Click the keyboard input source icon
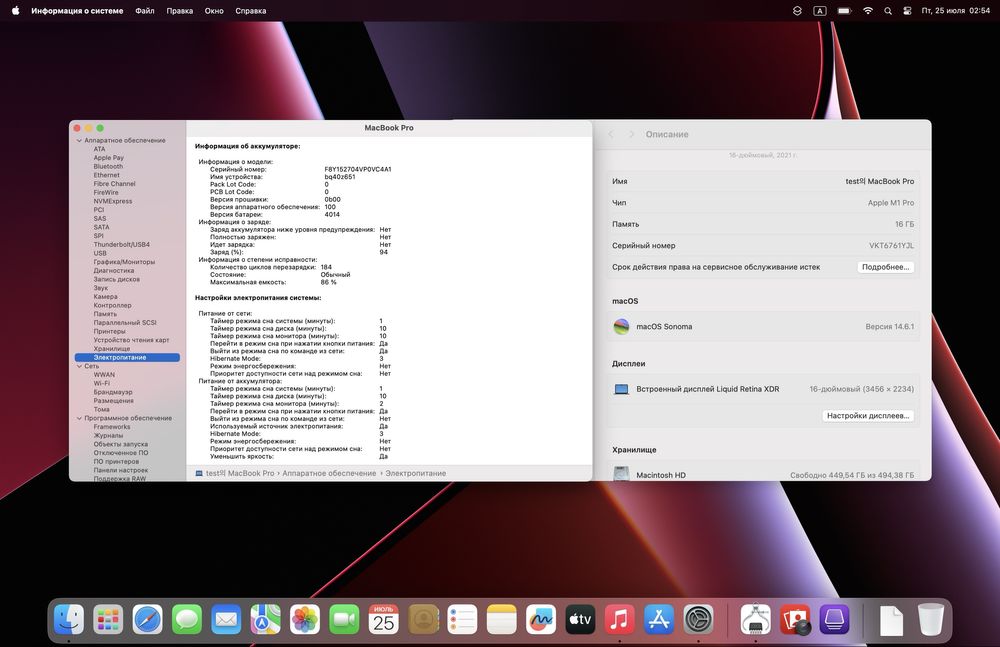The width and height of the screenshot is (1000, 647). point(820,11)
